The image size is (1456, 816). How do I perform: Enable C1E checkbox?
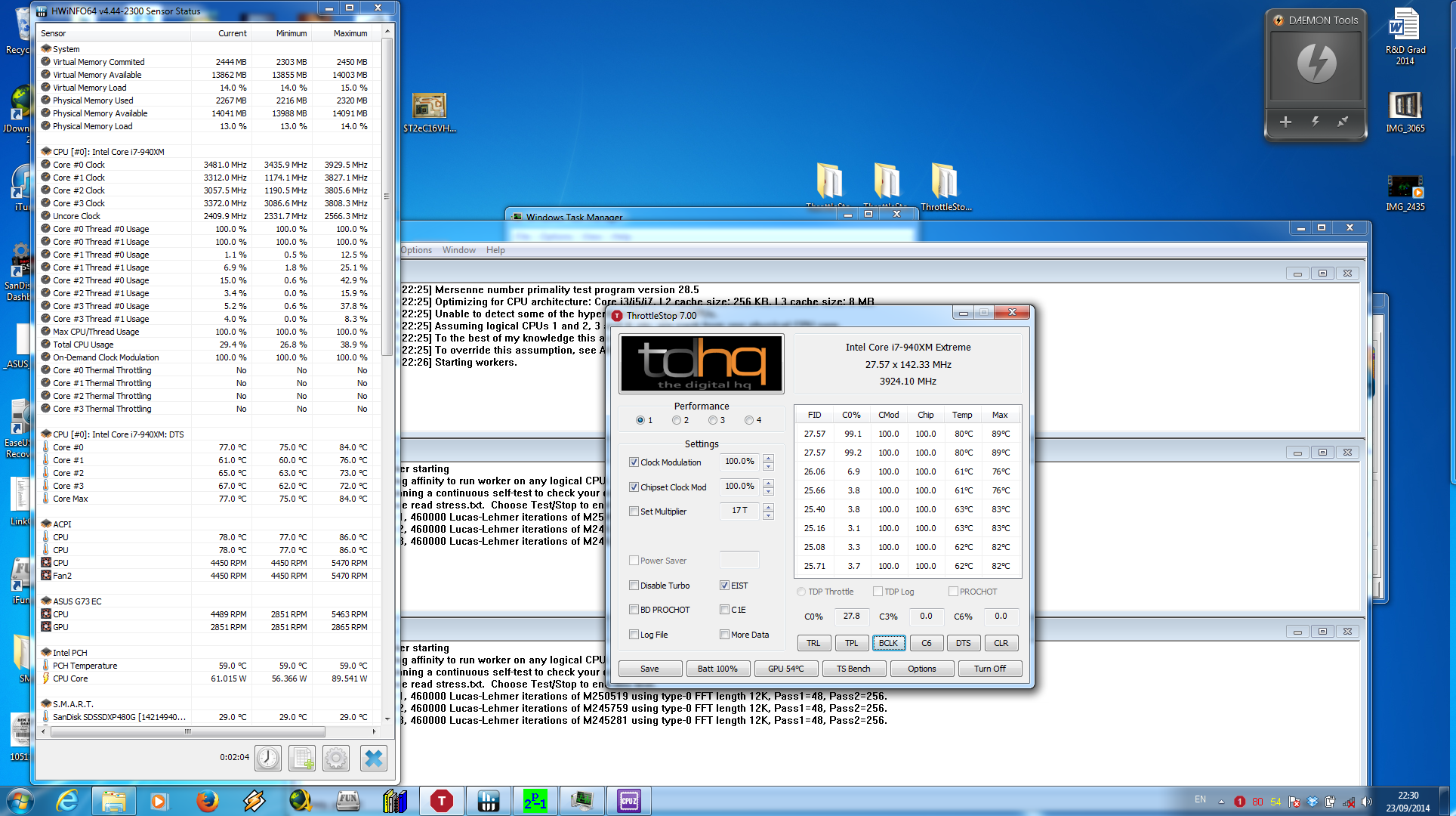(724, 610)
